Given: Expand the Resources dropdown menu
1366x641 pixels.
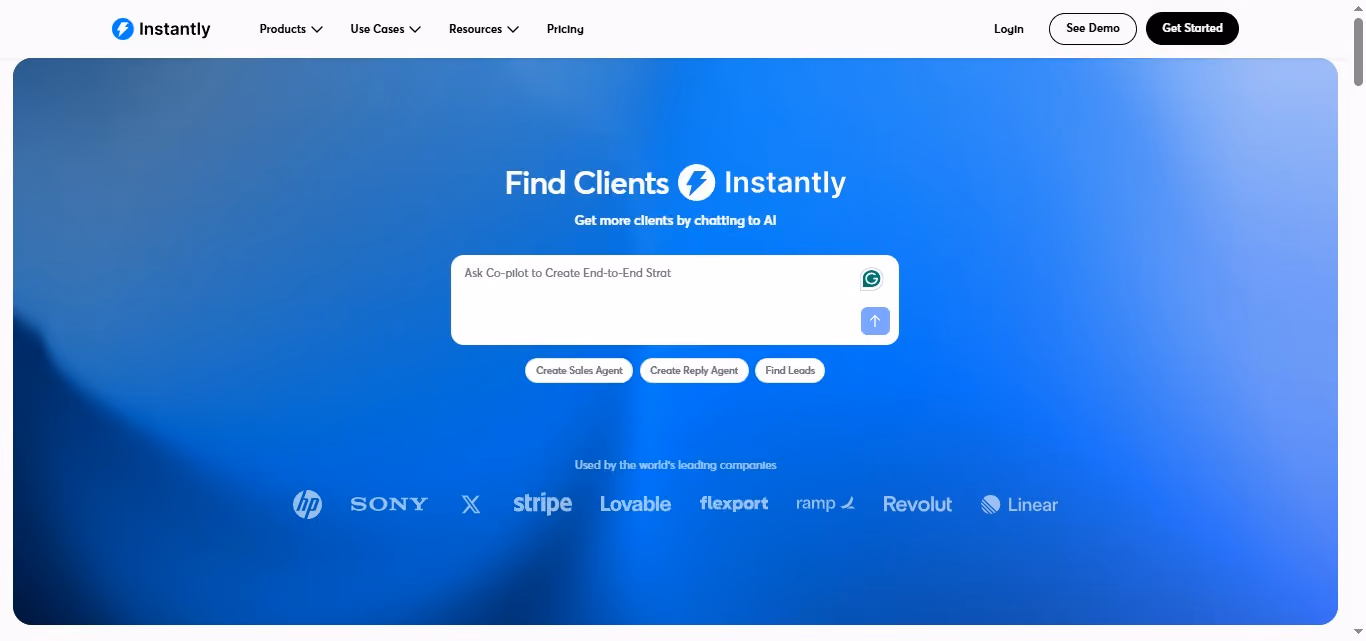Looking at the screenshot, I should (484, 29).
